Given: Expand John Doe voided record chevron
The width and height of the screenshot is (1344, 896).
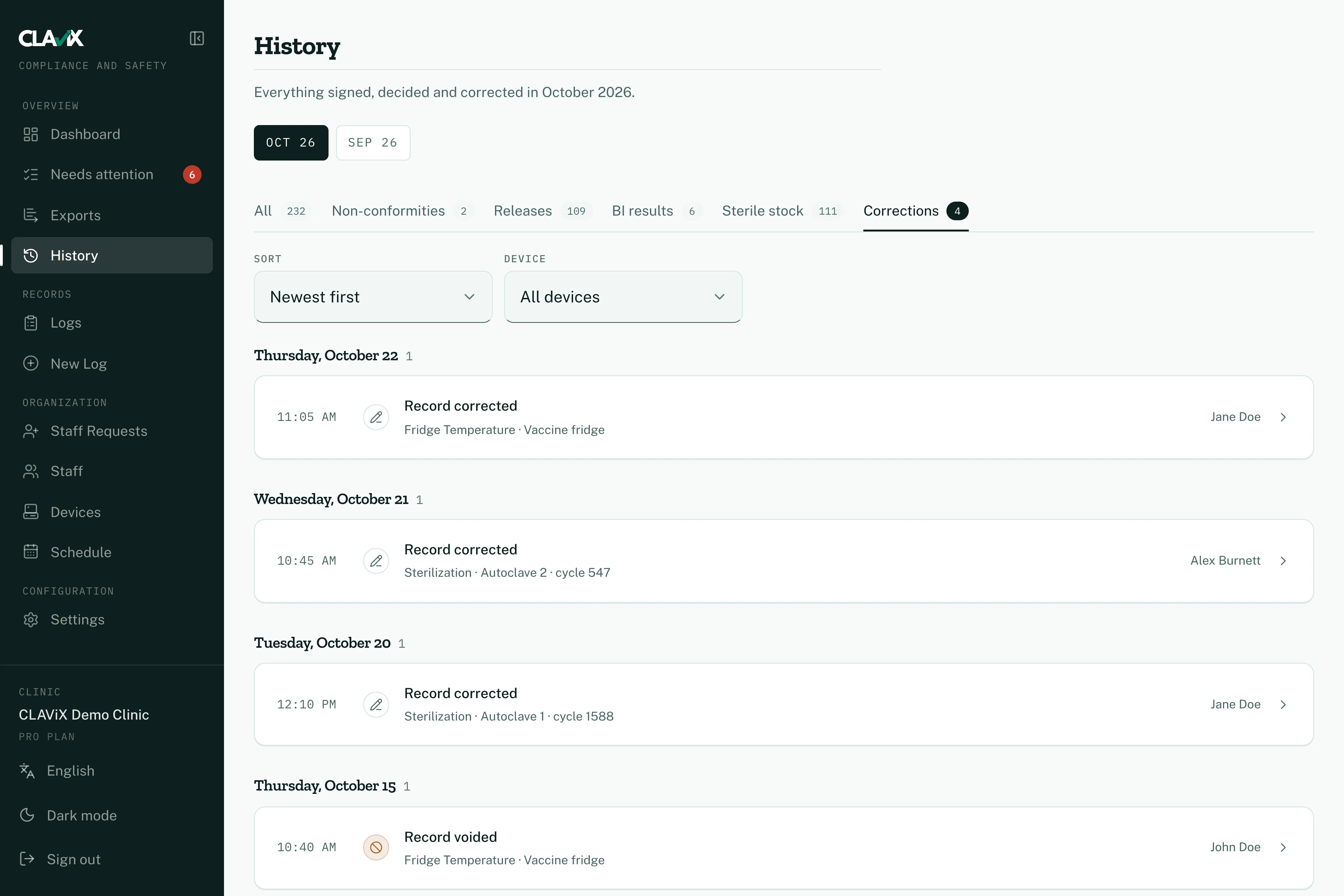Looking at the screenshot, I should (1283, 847).
